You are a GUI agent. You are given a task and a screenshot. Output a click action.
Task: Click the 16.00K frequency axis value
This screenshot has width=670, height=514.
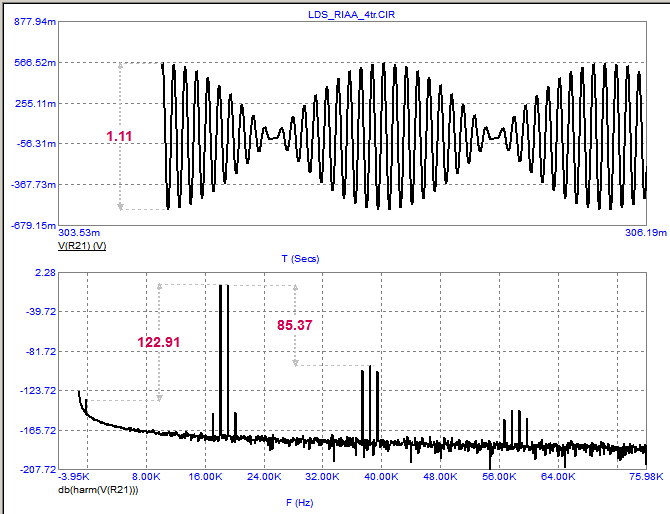tap(206, 476)
